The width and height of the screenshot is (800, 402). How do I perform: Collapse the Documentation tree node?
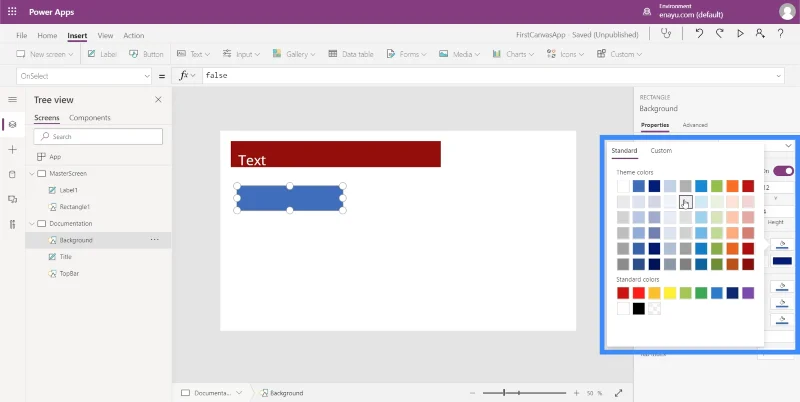[x=32, y=223]
